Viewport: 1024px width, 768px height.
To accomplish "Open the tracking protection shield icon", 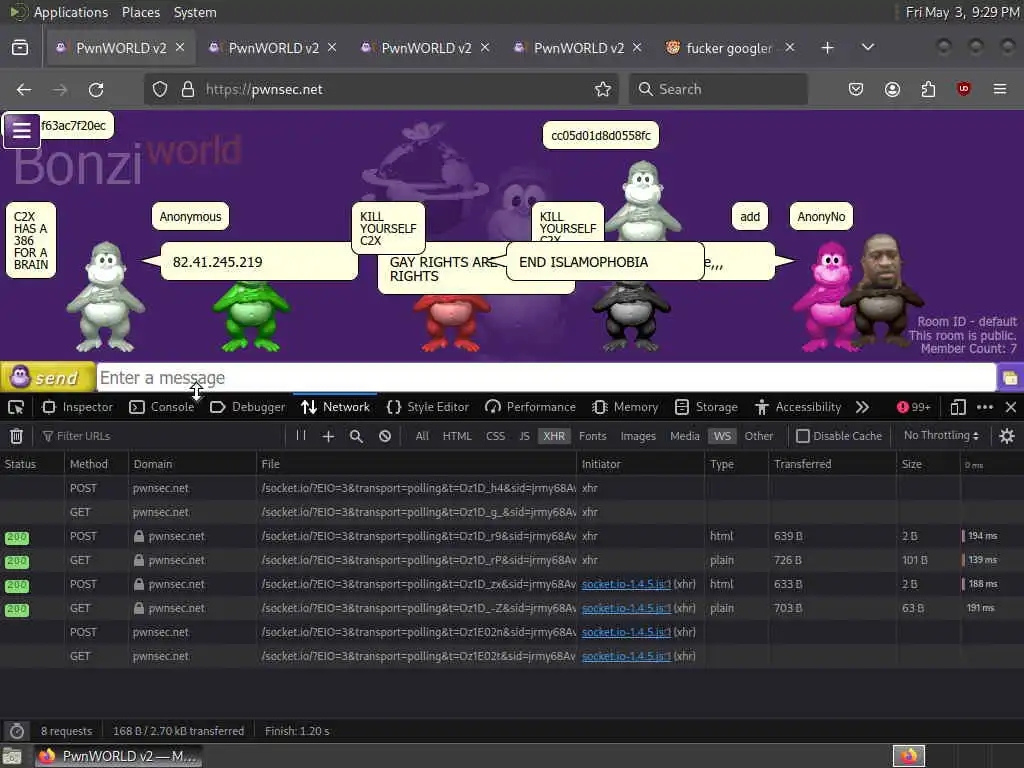I will pos(160,89).
